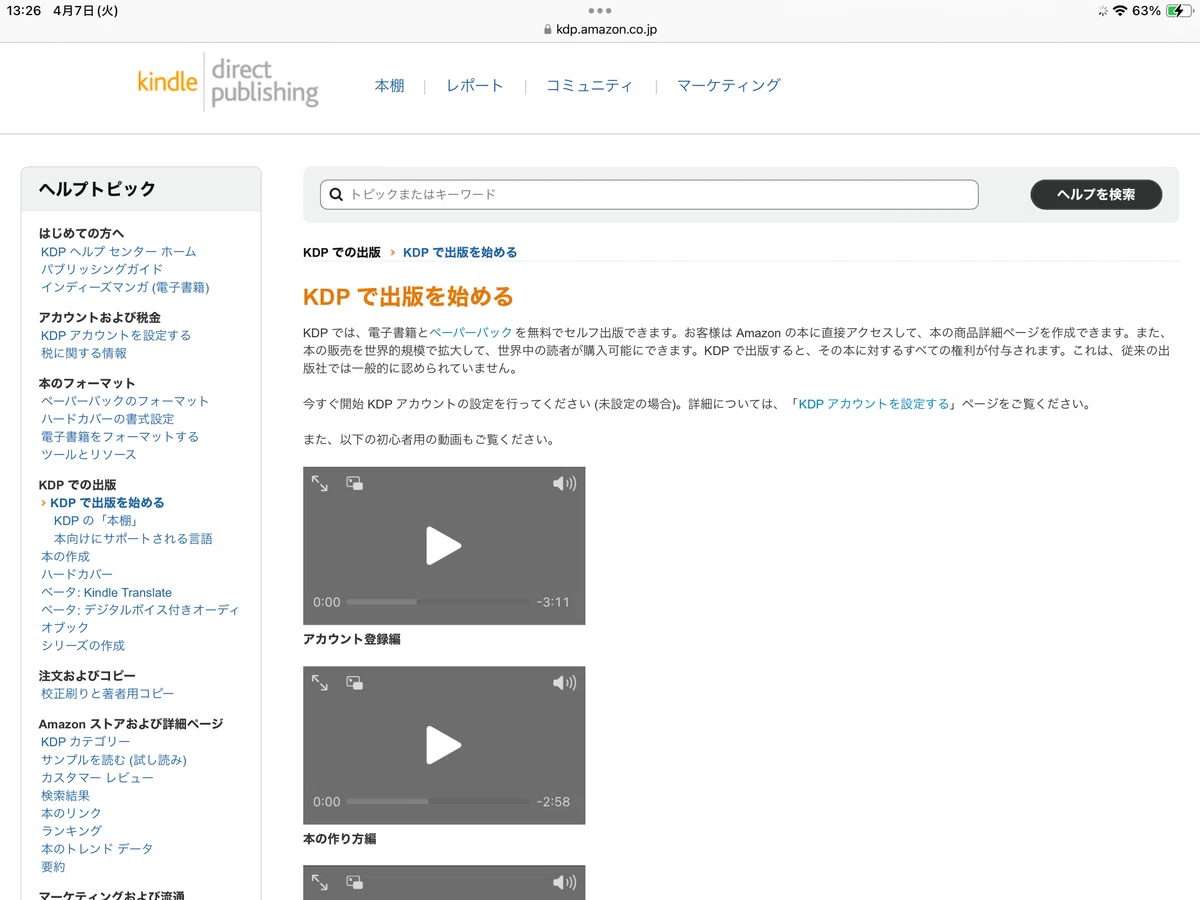The height and width of the screenshot is (900, 1200).
Task: Open ベータ: Kindle Translate link
Action: point(106,593)
